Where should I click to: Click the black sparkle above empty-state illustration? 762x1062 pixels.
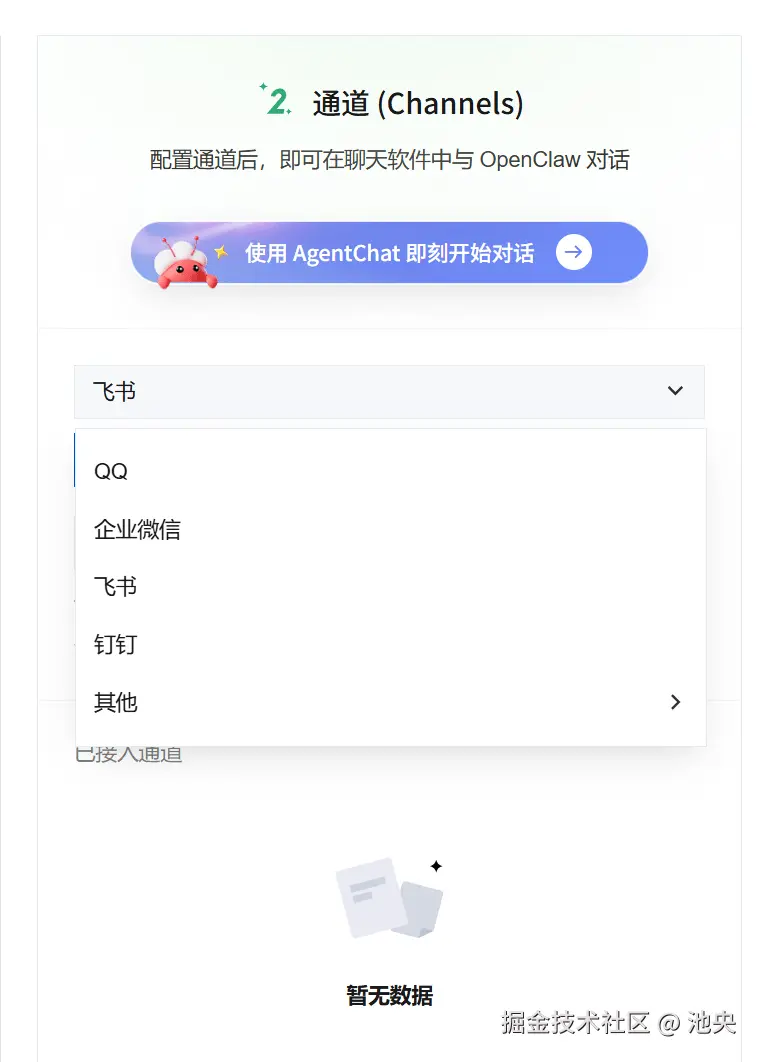(436, 866)
